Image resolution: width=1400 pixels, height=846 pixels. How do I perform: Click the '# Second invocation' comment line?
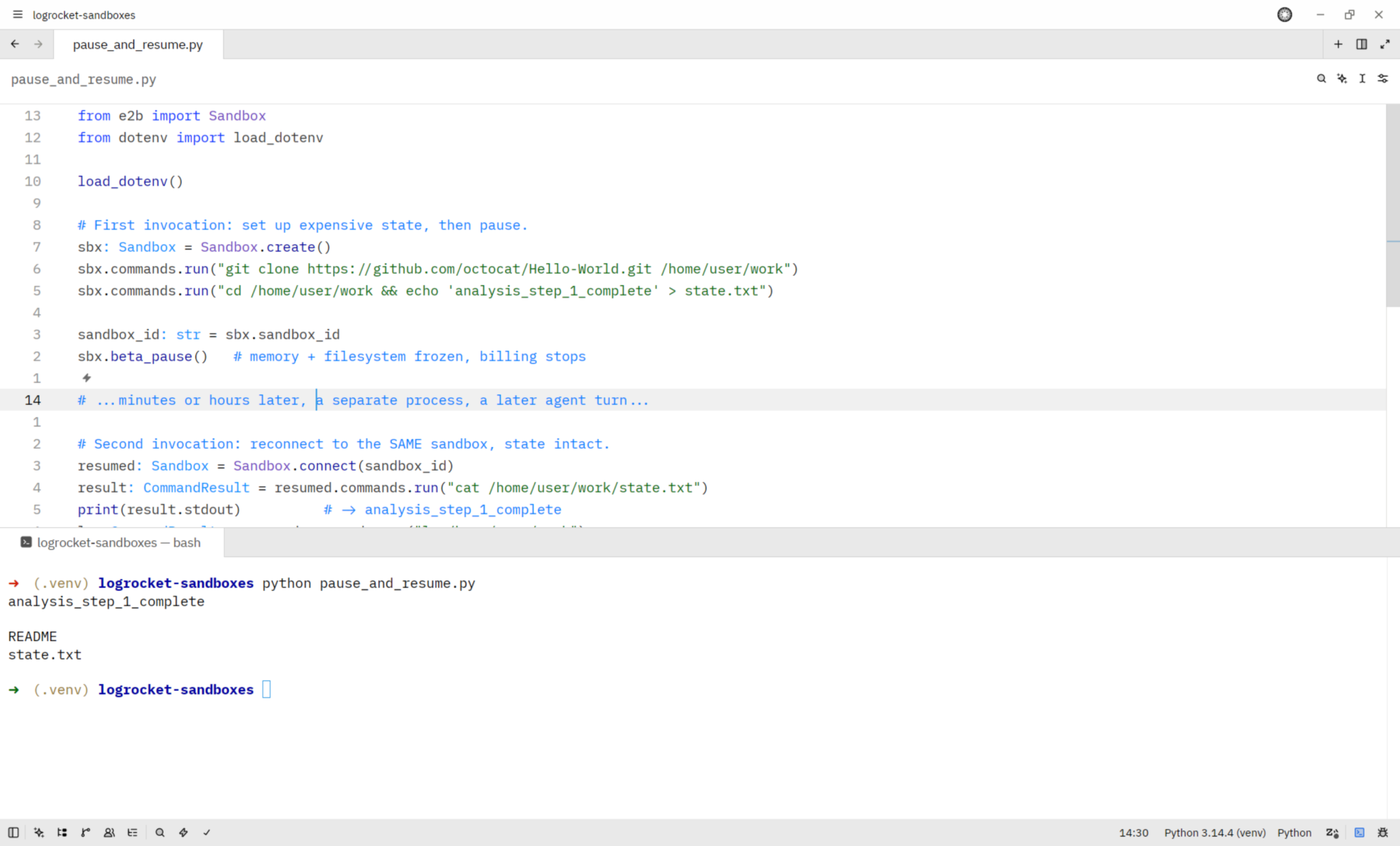click(x=344, y=444)
